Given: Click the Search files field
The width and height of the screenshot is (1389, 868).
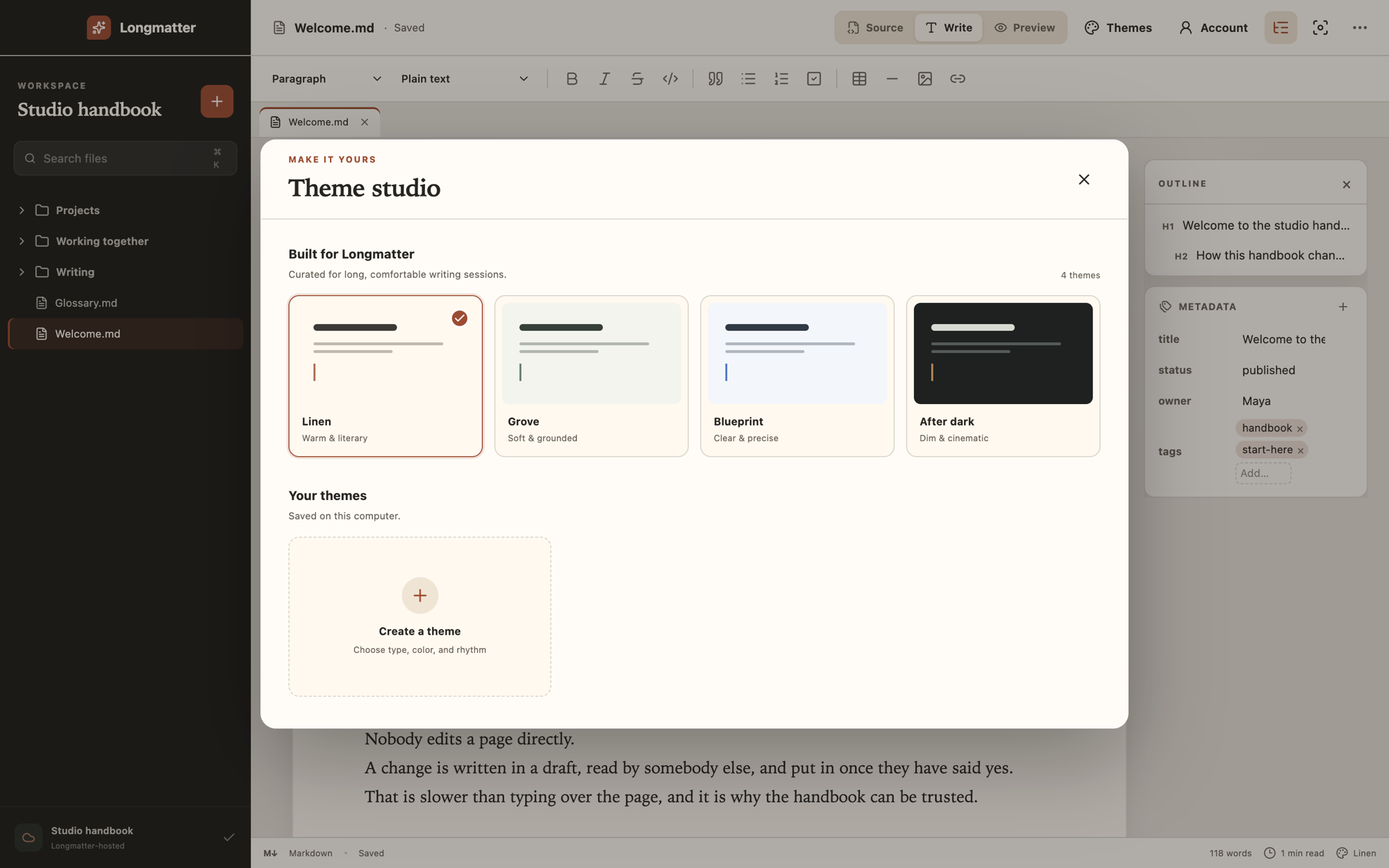Looking at the screenshot, I should (x=126, y=158).
